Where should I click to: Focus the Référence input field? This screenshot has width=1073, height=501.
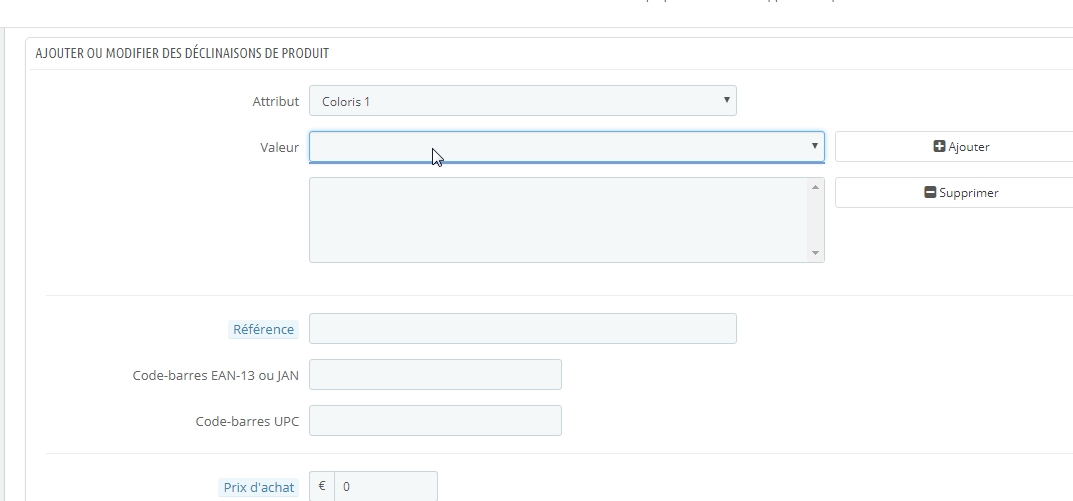tap(523, 329)
